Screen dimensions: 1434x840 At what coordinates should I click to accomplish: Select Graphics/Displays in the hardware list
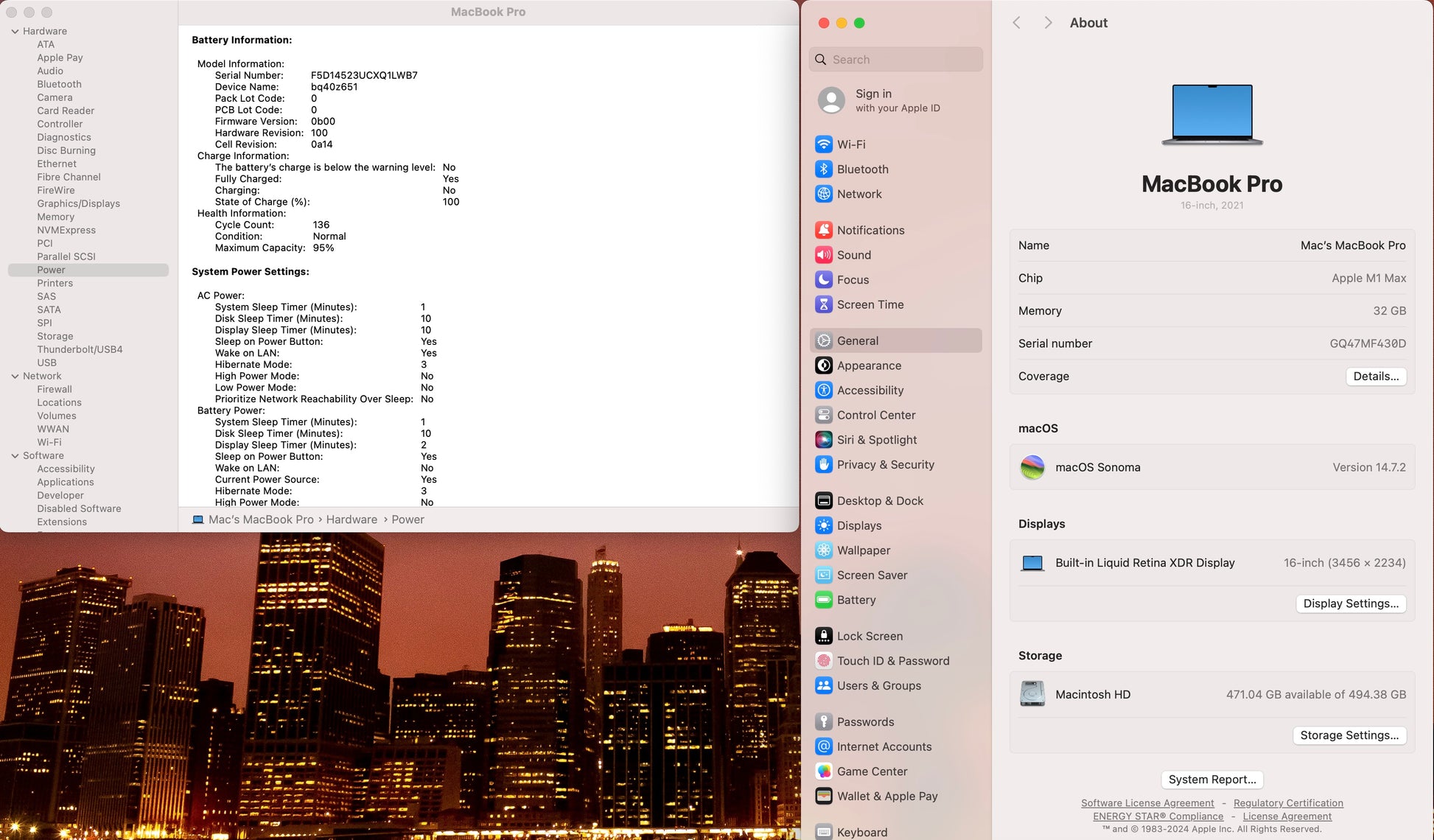(x=78, y=204)
